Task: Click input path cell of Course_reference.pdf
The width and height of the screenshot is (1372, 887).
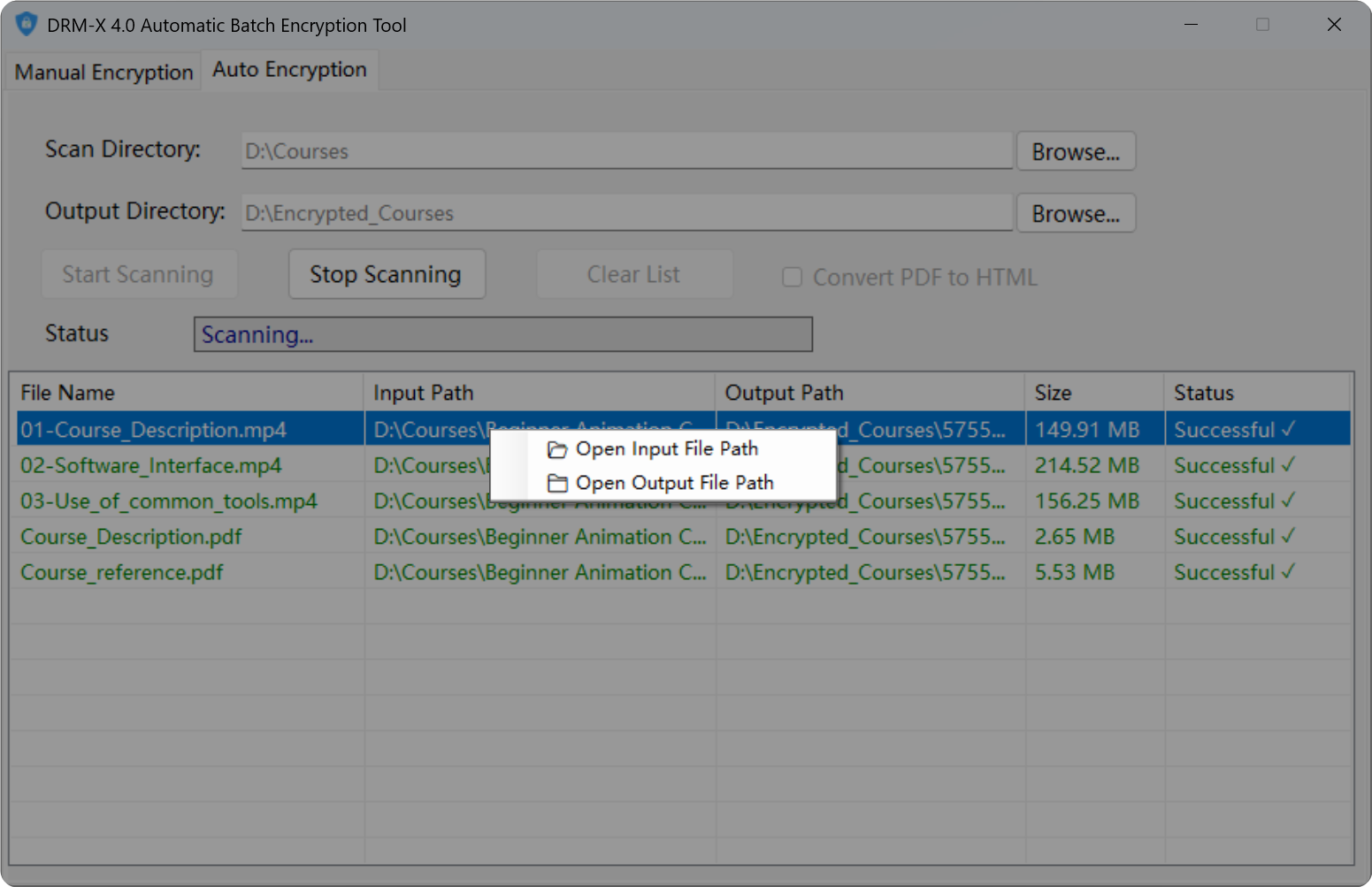Action: (x=540, y=572)
